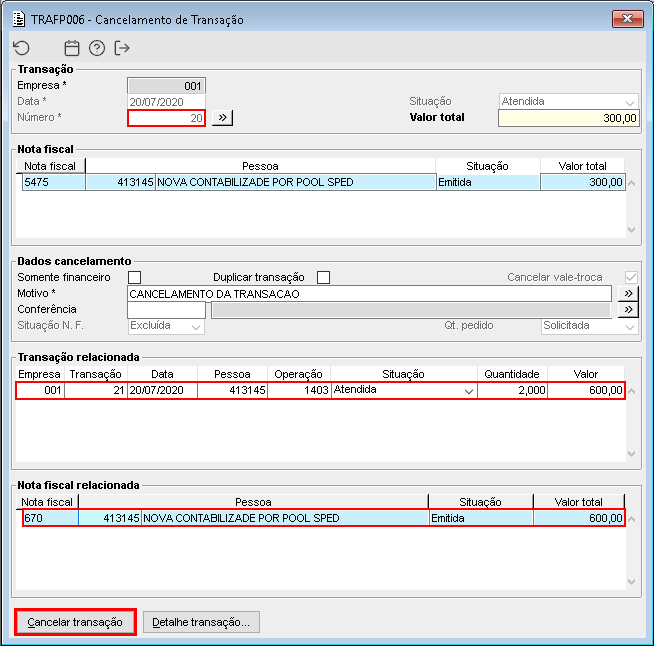Select related Nota fiscal cell 670
Viewport: 654px width, 646px height.
pos(50,518)
